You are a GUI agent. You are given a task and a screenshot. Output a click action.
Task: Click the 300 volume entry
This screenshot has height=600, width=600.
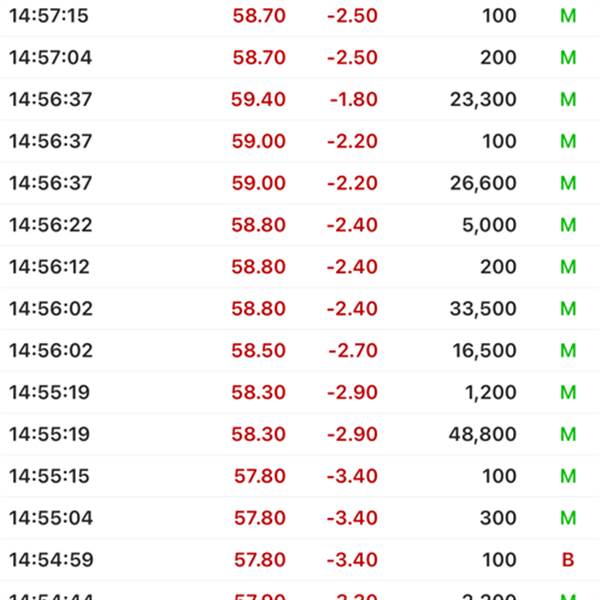[x=498, y=518]
